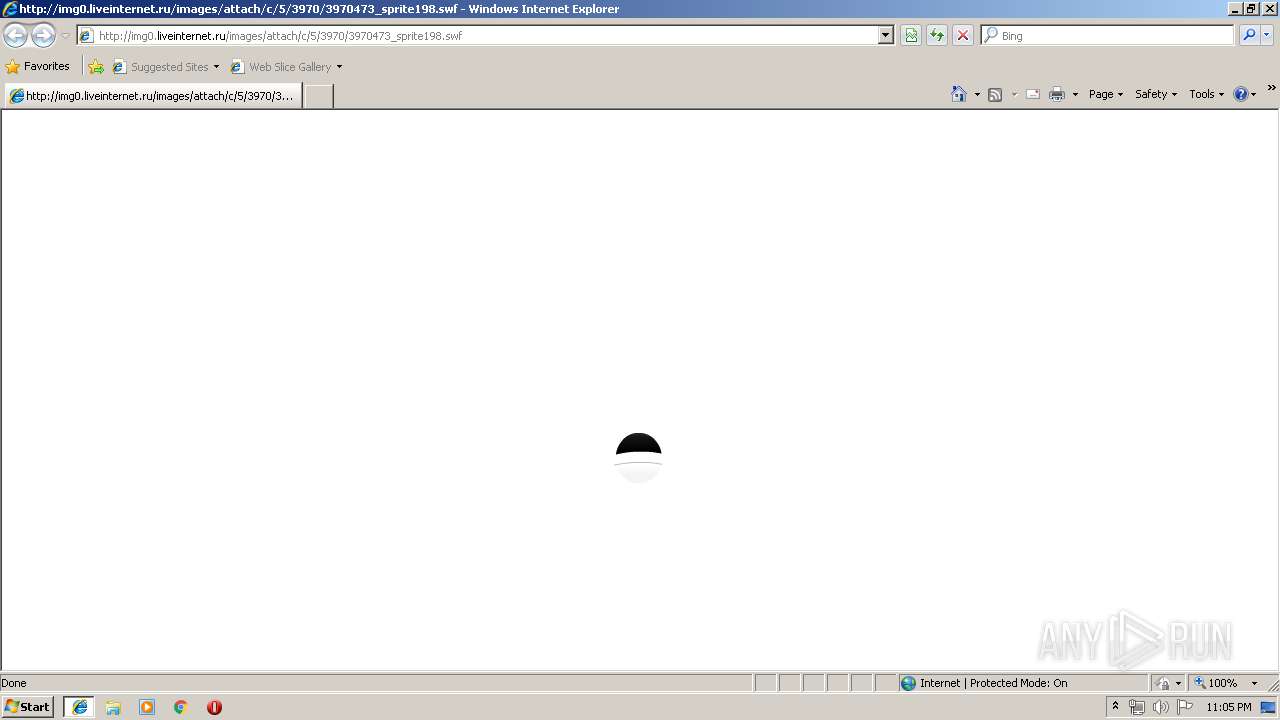Viewport: 1280px width, 720px height.
Task: Expand the Feeds dropdown arrow
Action: (x=1014, y=94)
